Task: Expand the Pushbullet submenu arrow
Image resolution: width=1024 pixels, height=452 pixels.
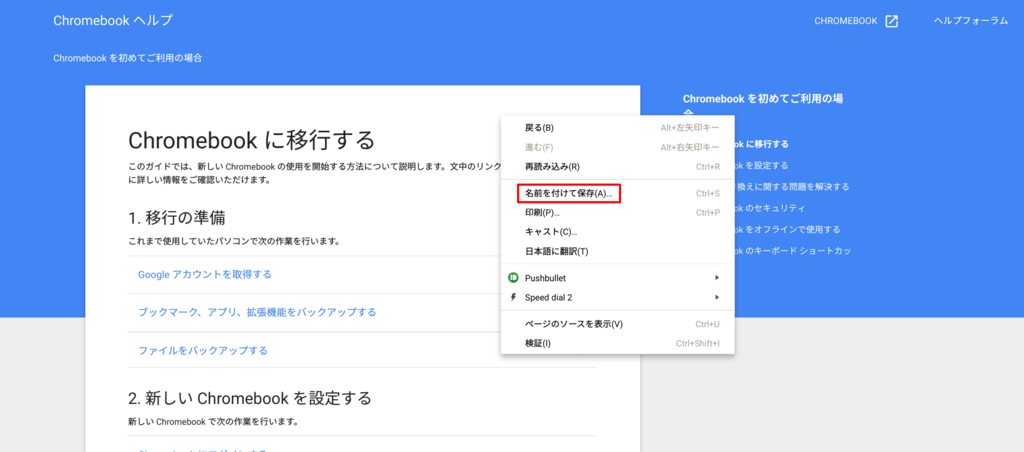Action: click(717, 278)
